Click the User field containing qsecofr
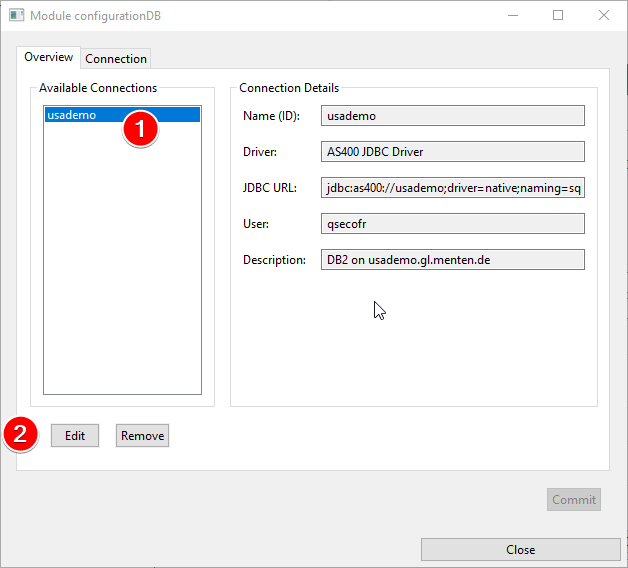Viewport: 628px width, 568px height. (453, 224)
